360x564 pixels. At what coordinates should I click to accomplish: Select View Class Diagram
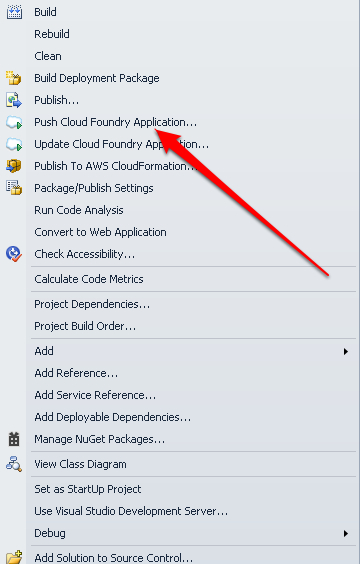coord(80,464)
